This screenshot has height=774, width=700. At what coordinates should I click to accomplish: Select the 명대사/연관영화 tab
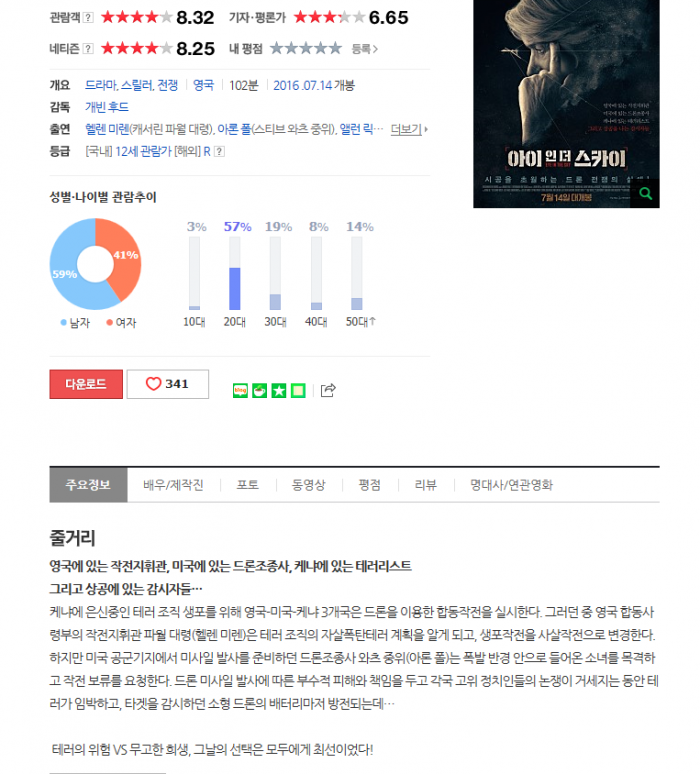tap(511, 485)
